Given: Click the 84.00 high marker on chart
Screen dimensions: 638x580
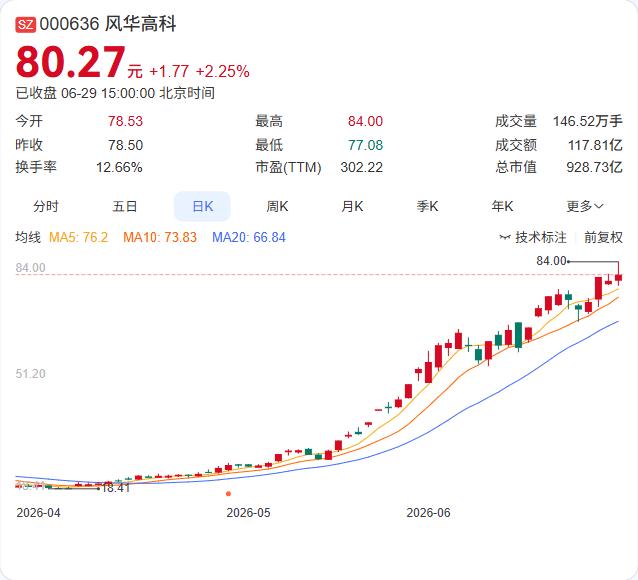Looking at the screenshot, I should [551, 261].
